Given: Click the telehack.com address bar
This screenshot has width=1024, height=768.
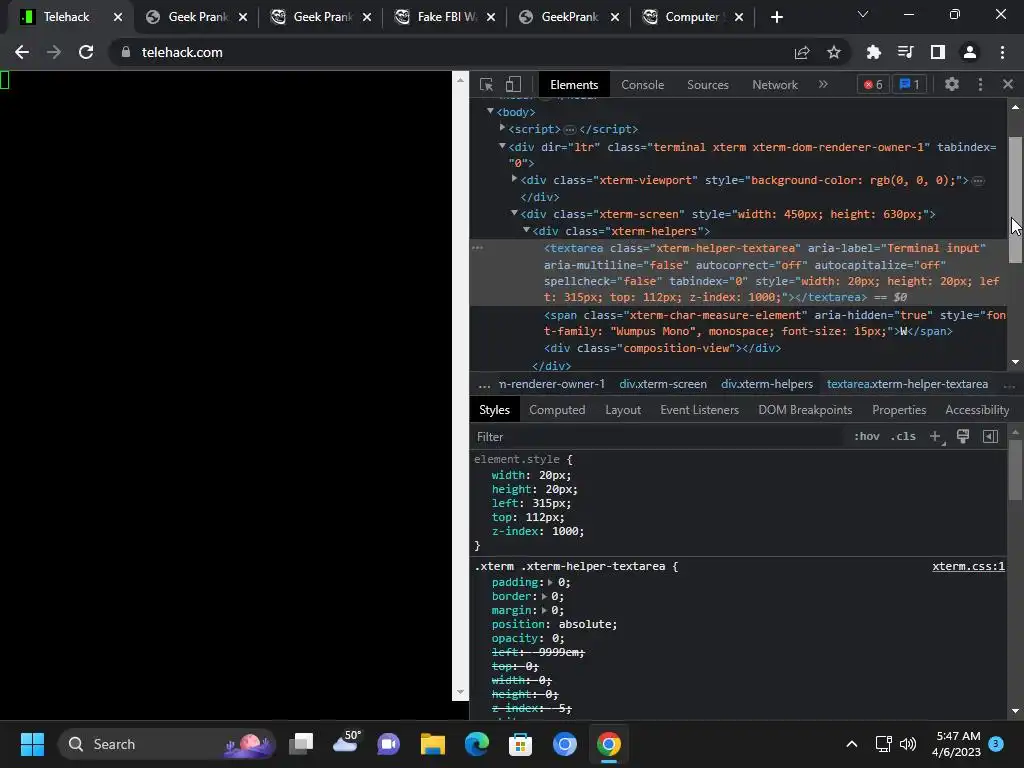Looking at the screenshot, I should [x=451, y=52].
